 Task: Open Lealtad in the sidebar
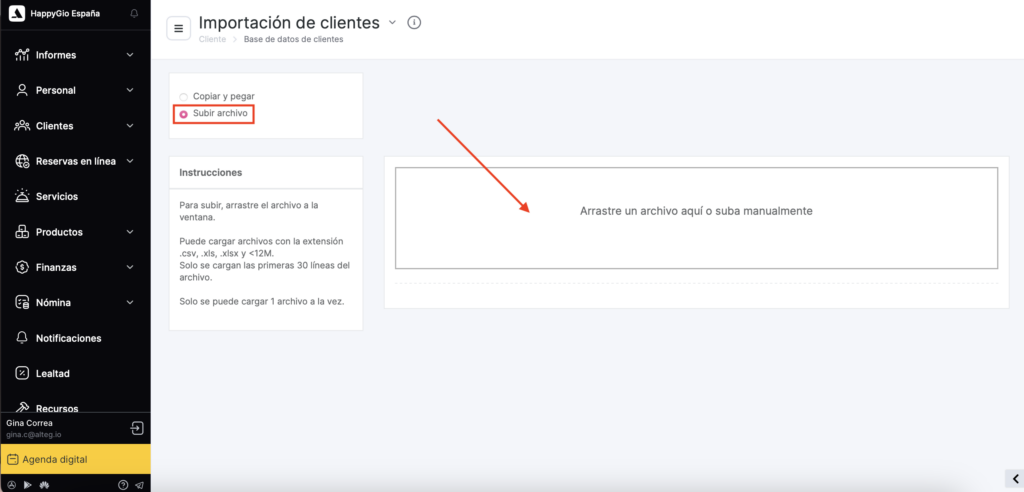(52, 373)
